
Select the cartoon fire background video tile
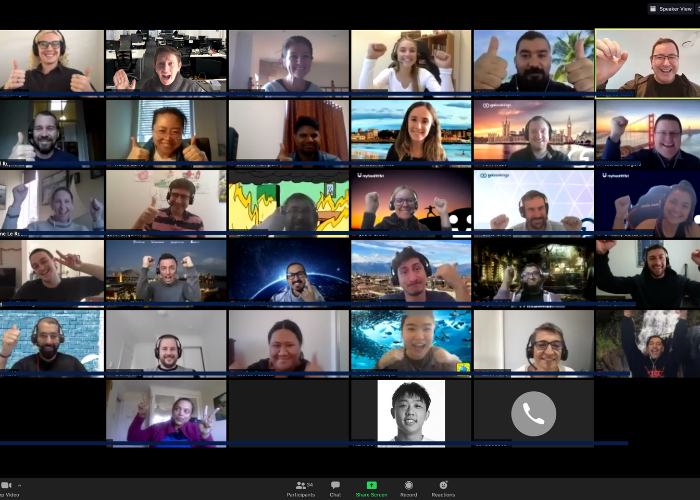(x=288, y=202)
